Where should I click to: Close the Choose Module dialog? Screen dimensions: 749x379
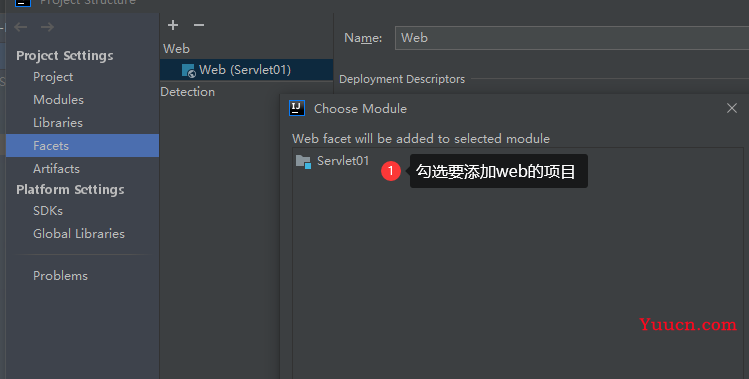pyautogui.click(x=732, y=108)
